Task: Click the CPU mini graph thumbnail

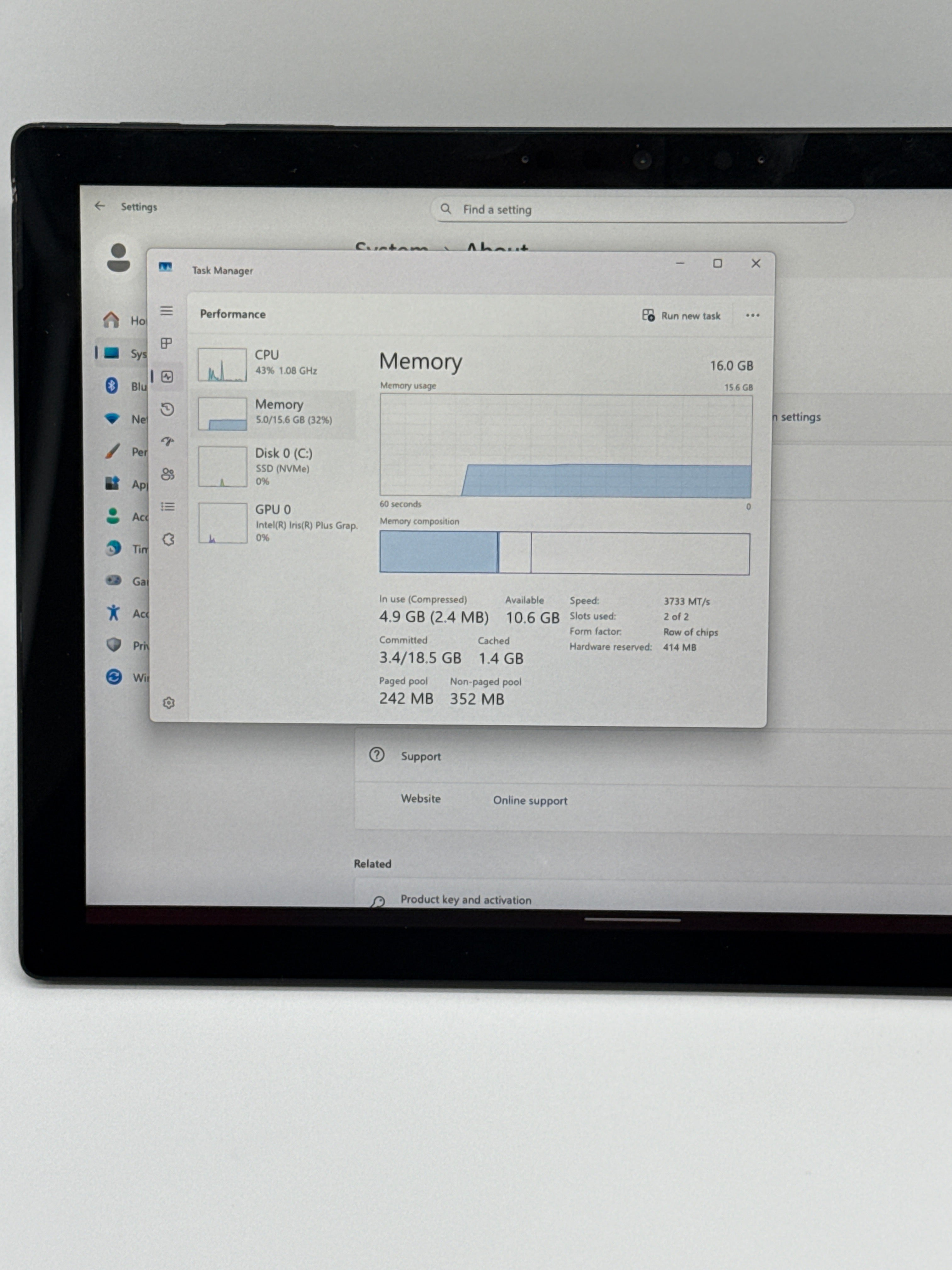Action: click(x=222, y=364)
